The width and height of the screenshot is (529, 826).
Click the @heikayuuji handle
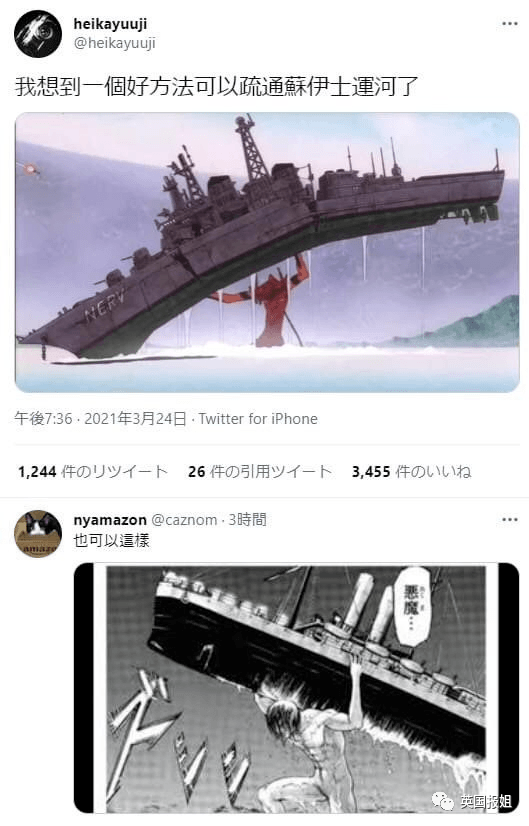[114, 43]
